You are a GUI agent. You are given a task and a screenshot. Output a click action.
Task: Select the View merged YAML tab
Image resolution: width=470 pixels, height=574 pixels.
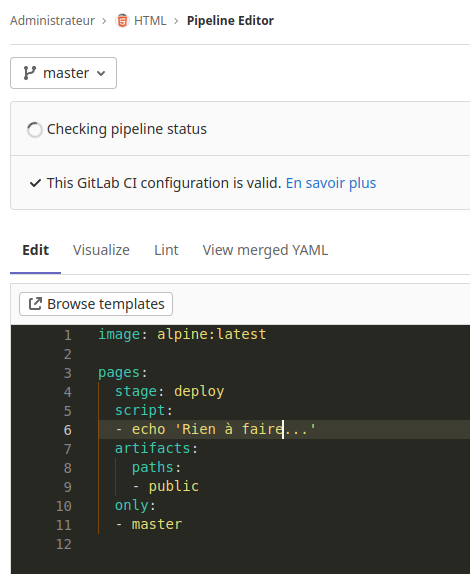click(x=265, y=250)
